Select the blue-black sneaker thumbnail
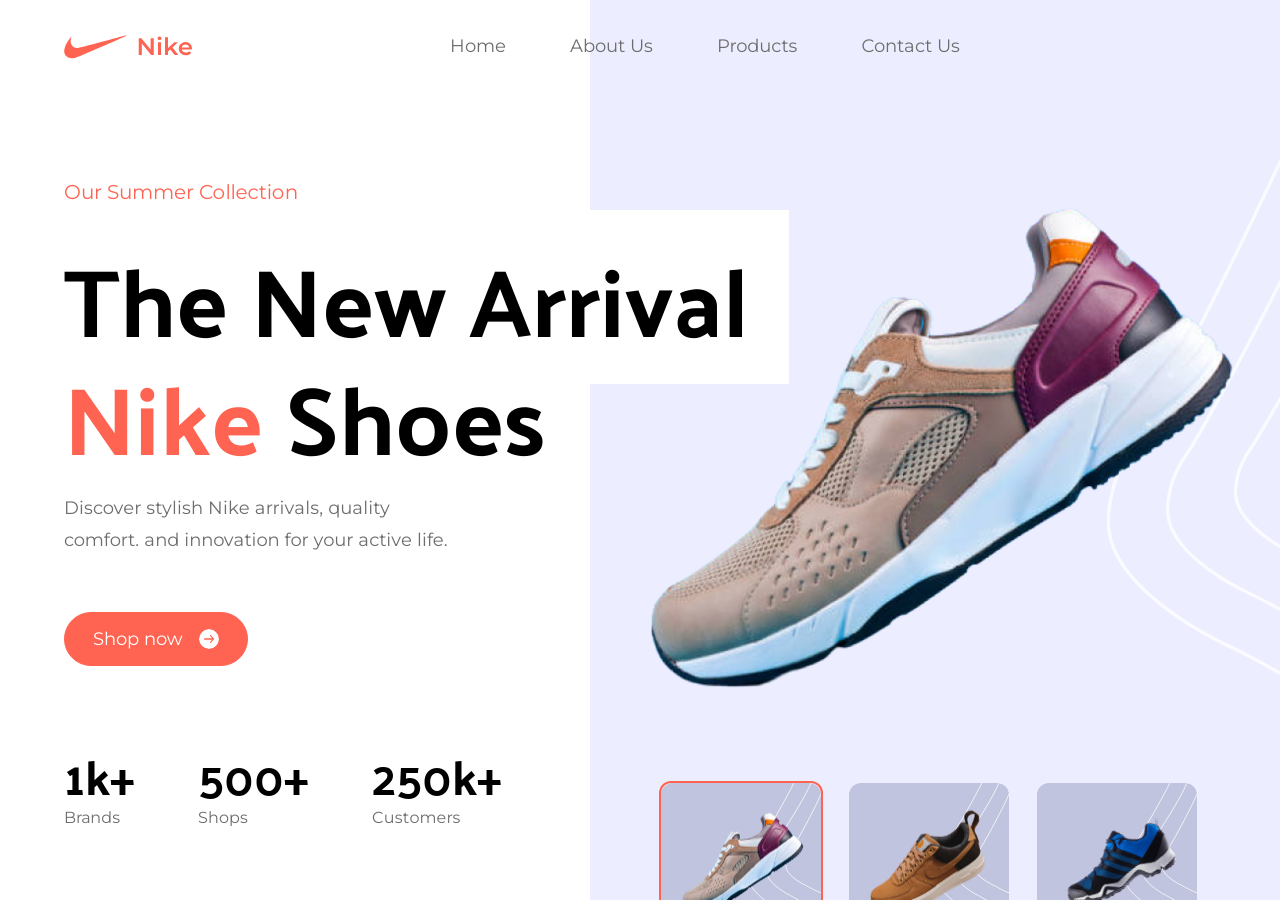The width and height of the screenshot is (1280, 900). pos(1117,841)
